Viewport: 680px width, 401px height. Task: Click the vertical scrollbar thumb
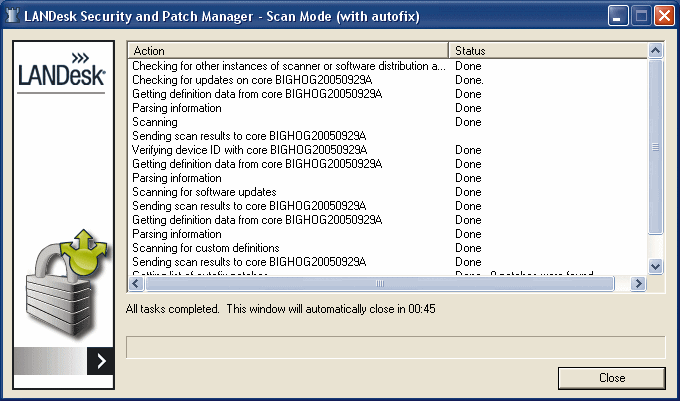click(x=655, y=147)
